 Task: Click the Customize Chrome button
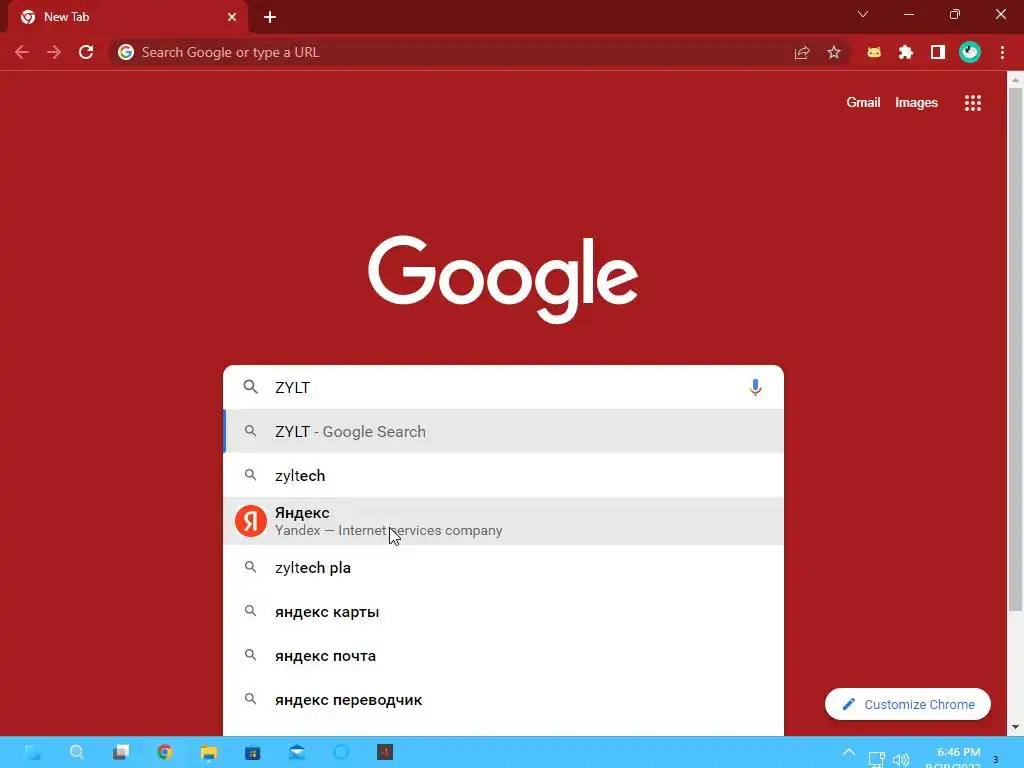908,704
